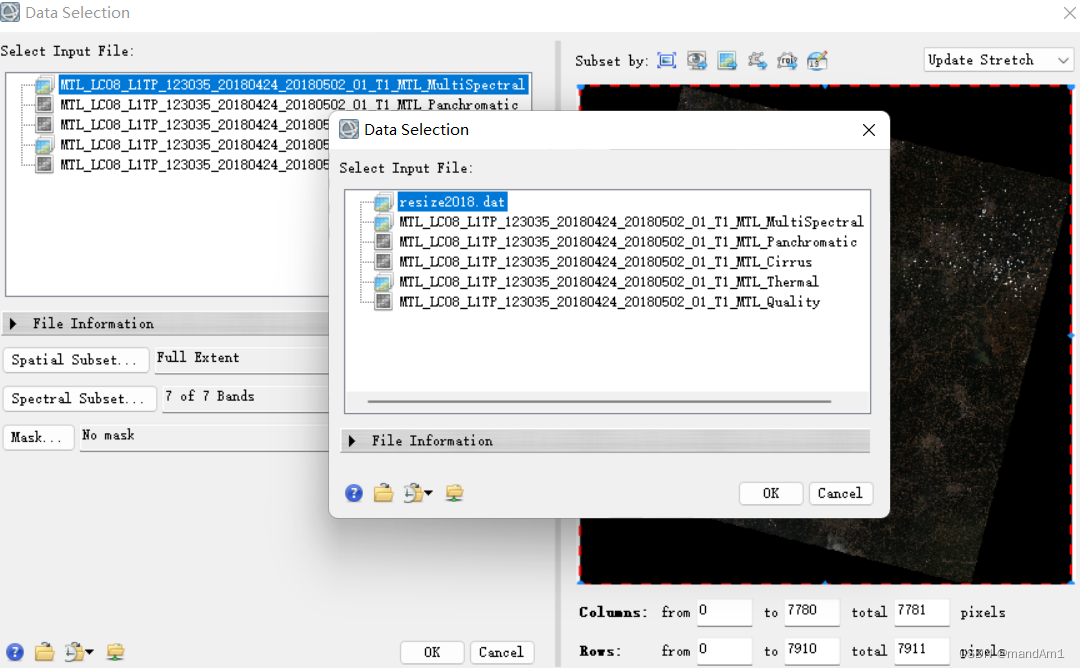Click remote dataset icon in back window
The width and height of the screenshot is (1080, 668).
pos(116,652)
